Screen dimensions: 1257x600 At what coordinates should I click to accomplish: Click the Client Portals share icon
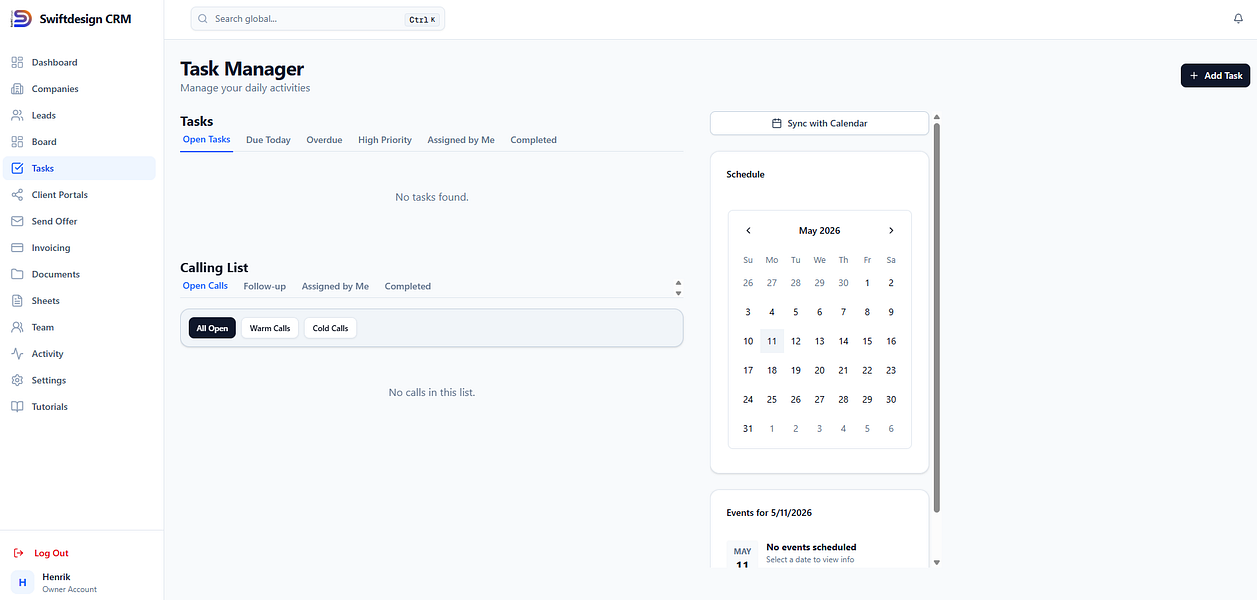pos(17,195)
